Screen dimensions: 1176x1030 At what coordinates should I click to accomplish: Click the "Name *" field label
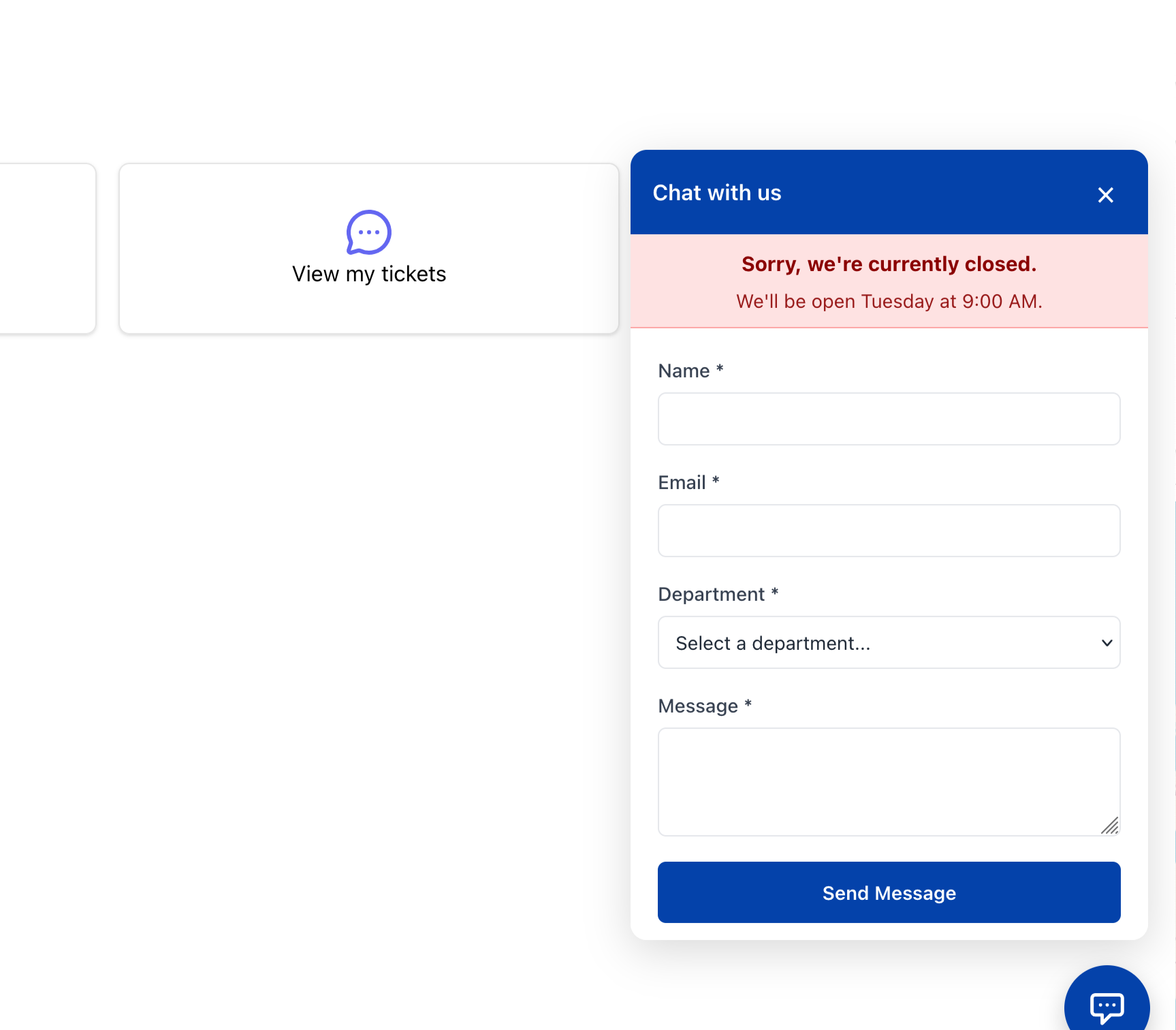point(690,371)
